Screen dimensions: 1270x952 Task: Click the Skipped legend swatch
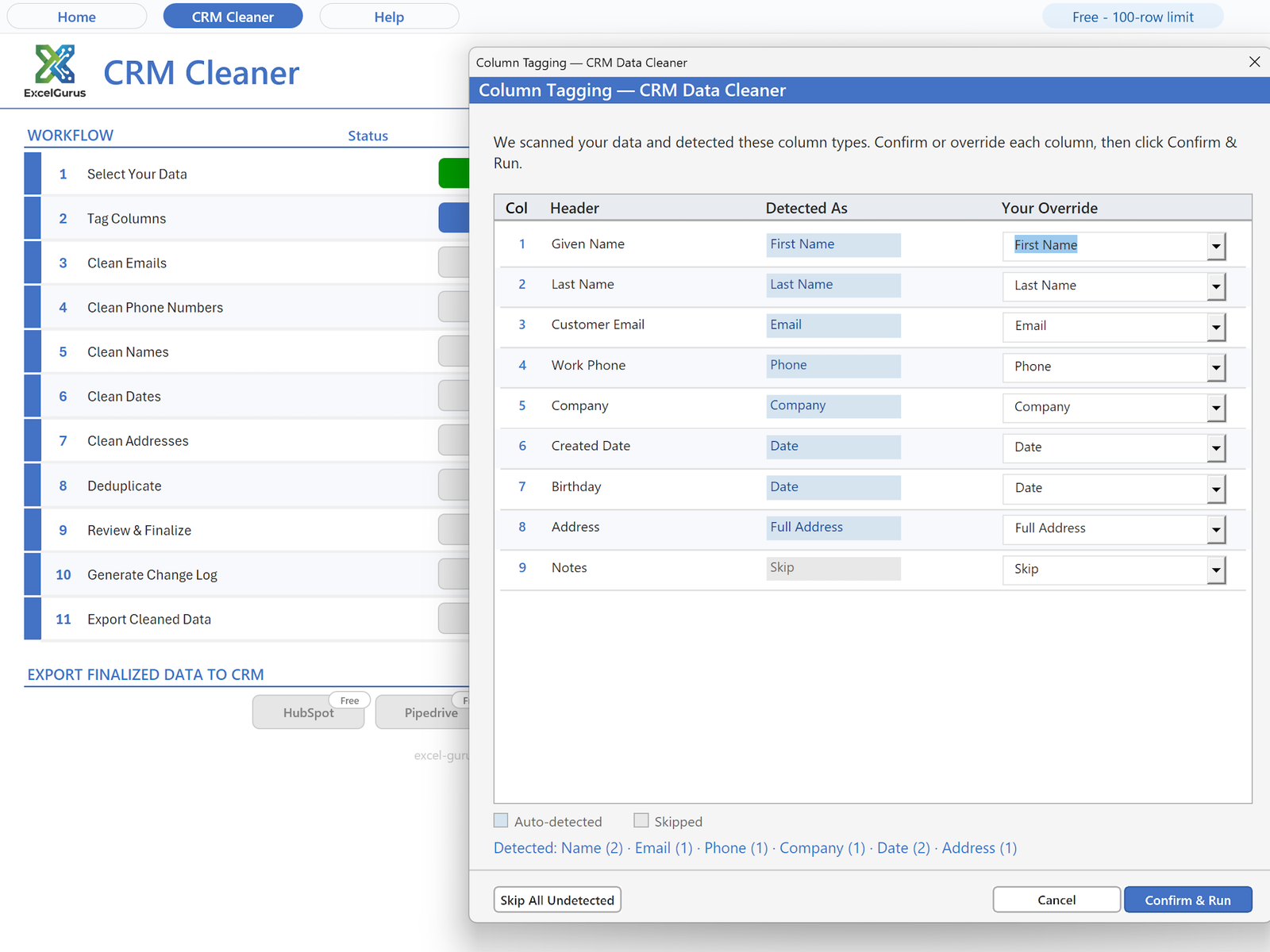pyautogui.click(x=641, y=820)
